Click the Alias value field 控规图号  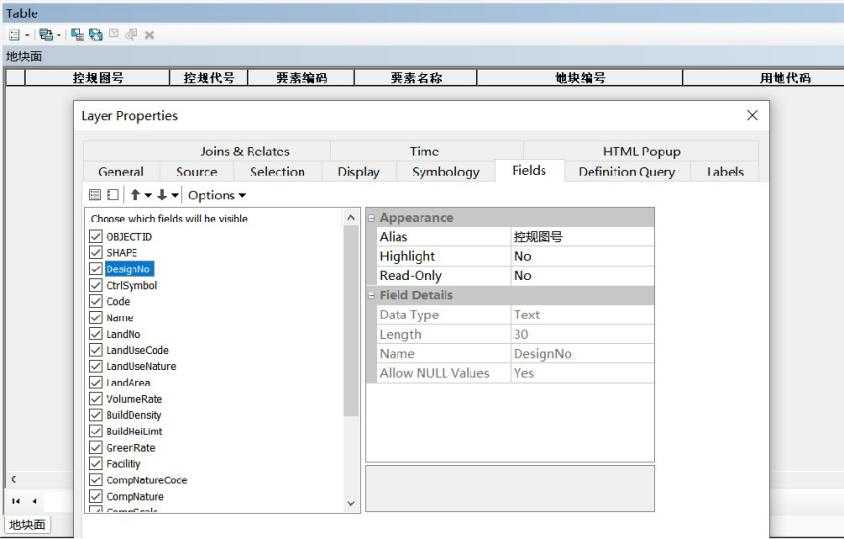581,237
